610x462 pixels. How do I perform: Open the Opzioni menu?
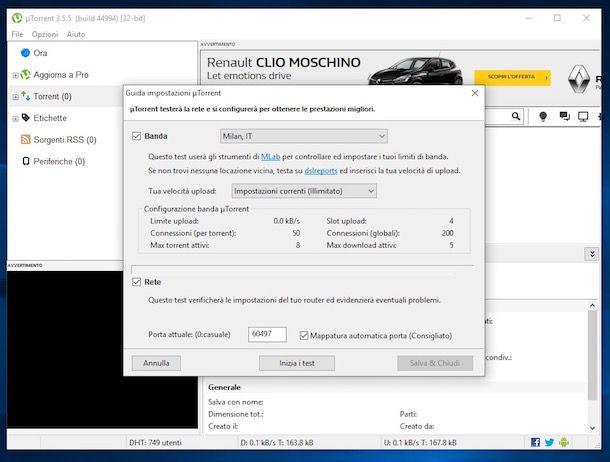[x=45, y=34]
